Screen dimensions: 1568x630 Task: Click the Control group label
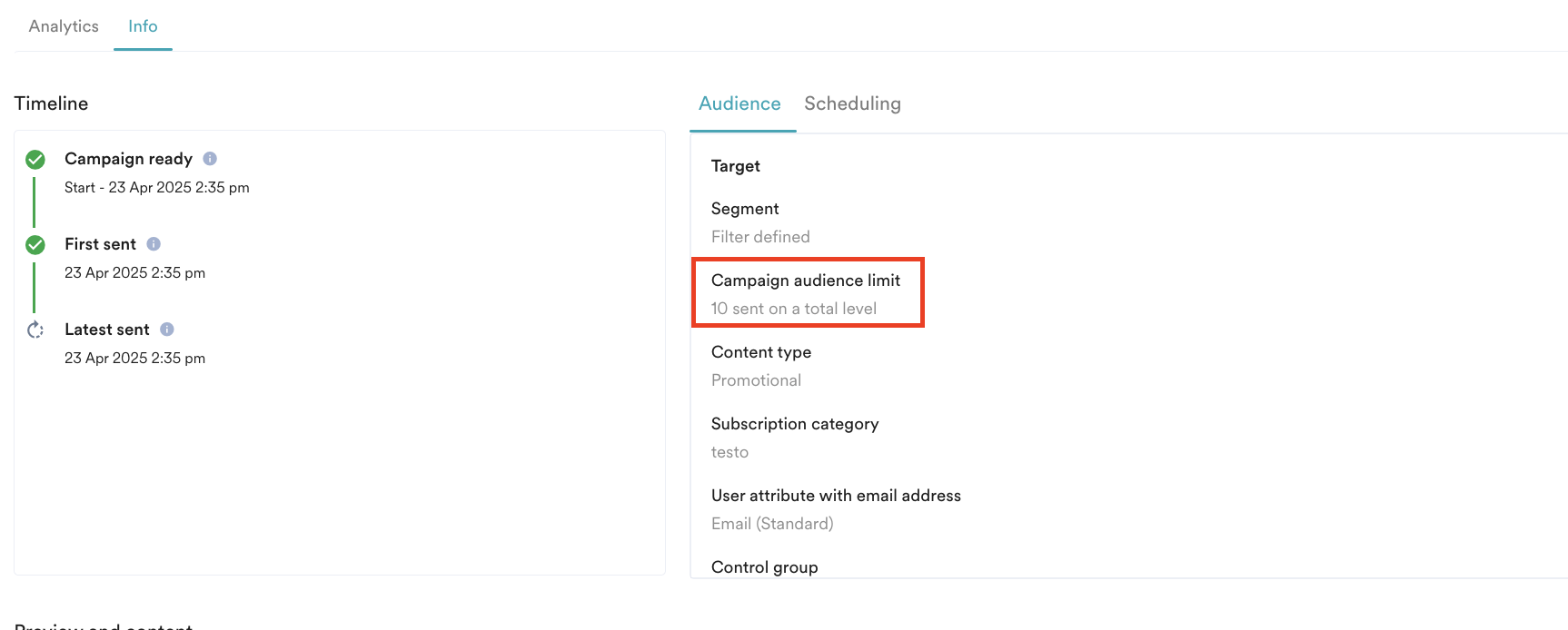(x=764, y=567)
